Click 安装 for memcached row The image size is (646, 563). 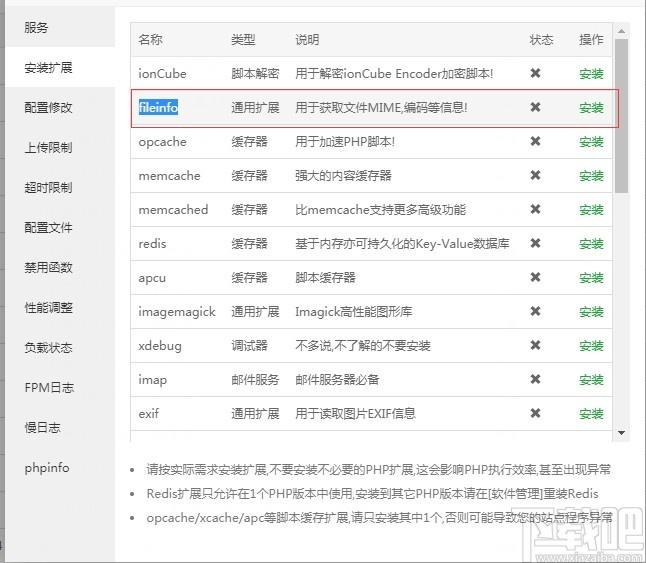click(591, 210)
